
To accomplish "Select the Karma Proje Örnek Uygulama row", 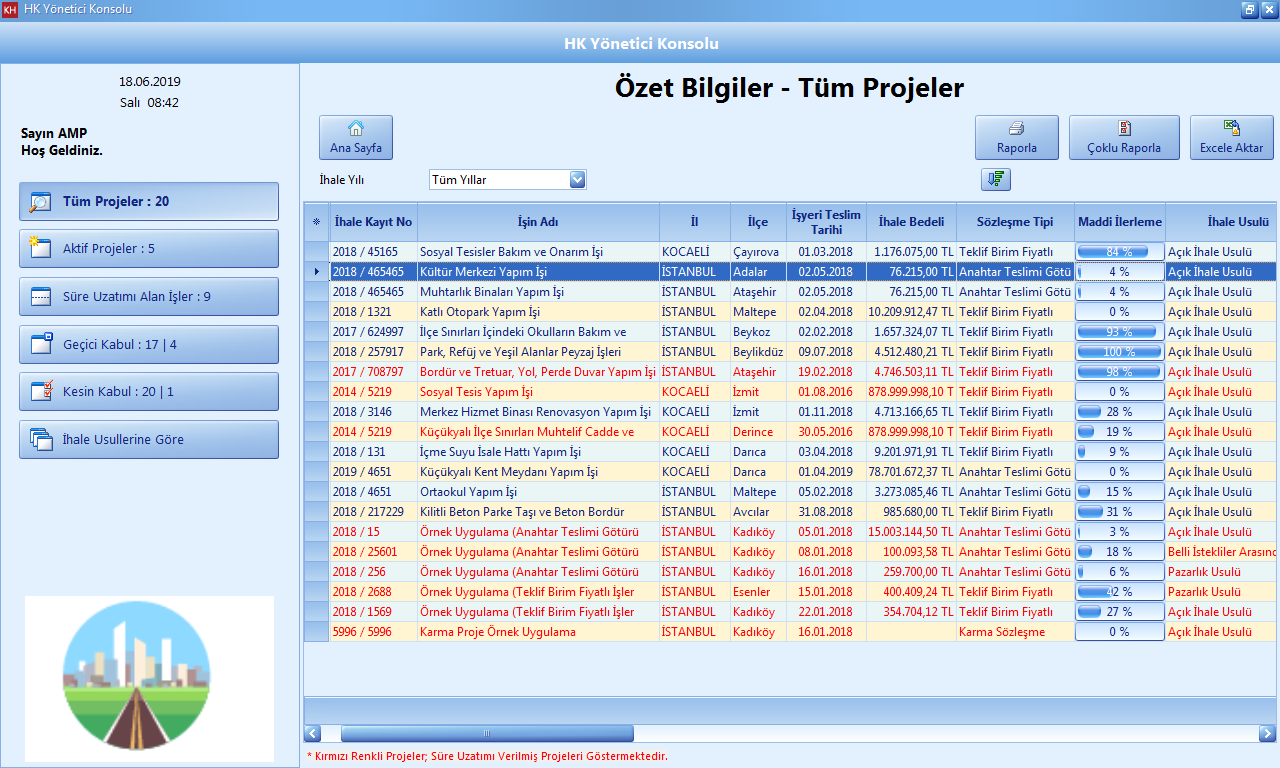I will click(x=497, y=632).
